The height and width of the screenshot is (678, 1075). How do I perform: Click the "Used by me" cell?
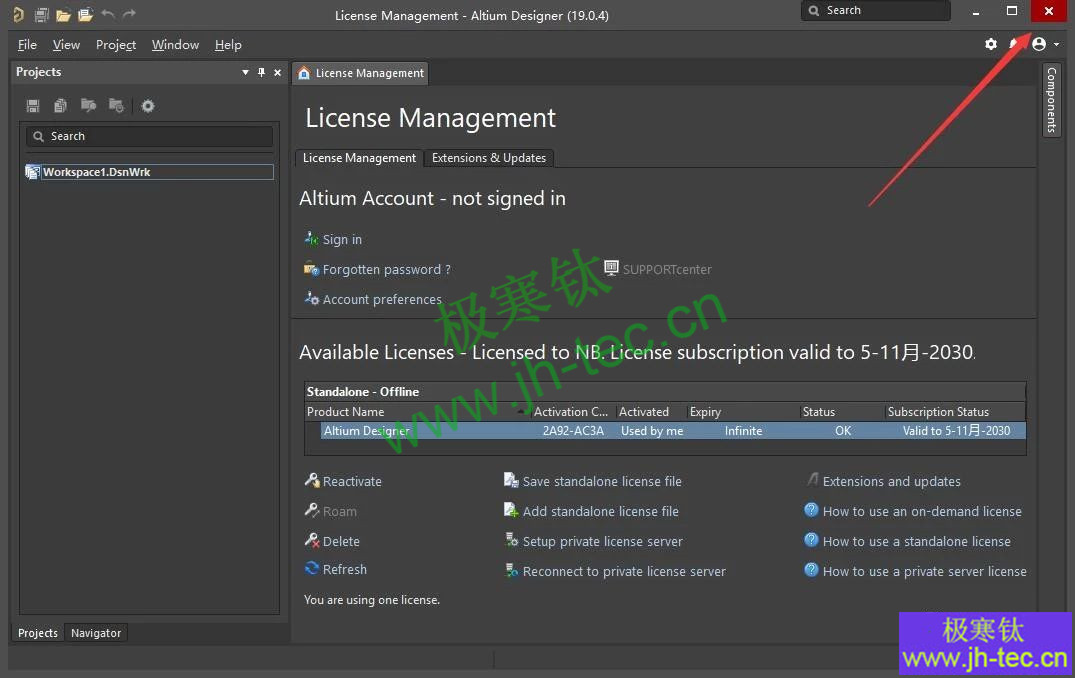(x=652, y=431)
